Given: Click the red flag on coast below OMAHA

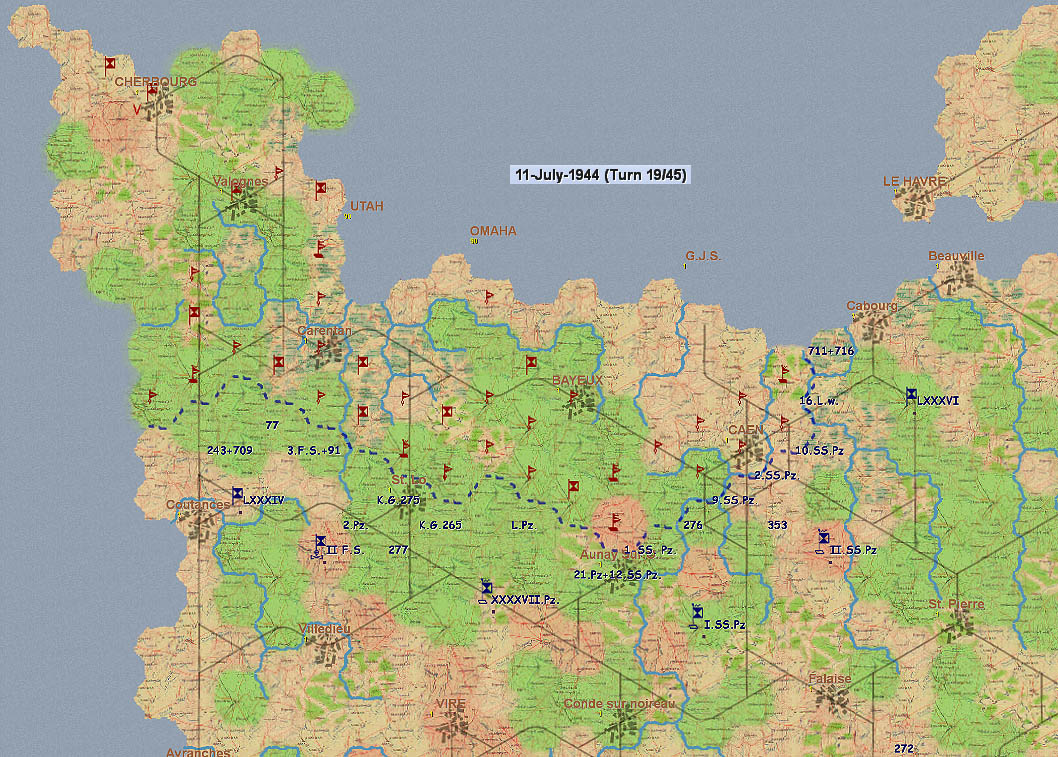Looking at the screenshot, I should (x=489, y=296).
